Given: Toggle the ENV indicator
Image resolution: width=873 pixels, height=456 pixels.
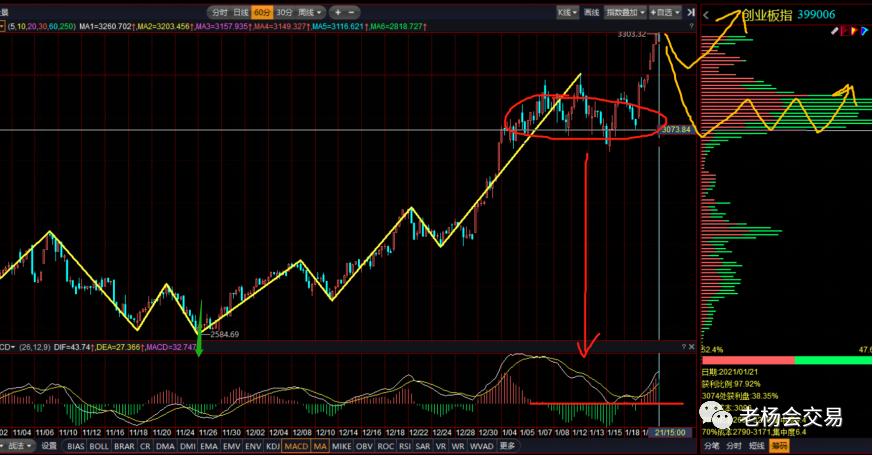Looking at the screenshot, I should click(253, 446).
